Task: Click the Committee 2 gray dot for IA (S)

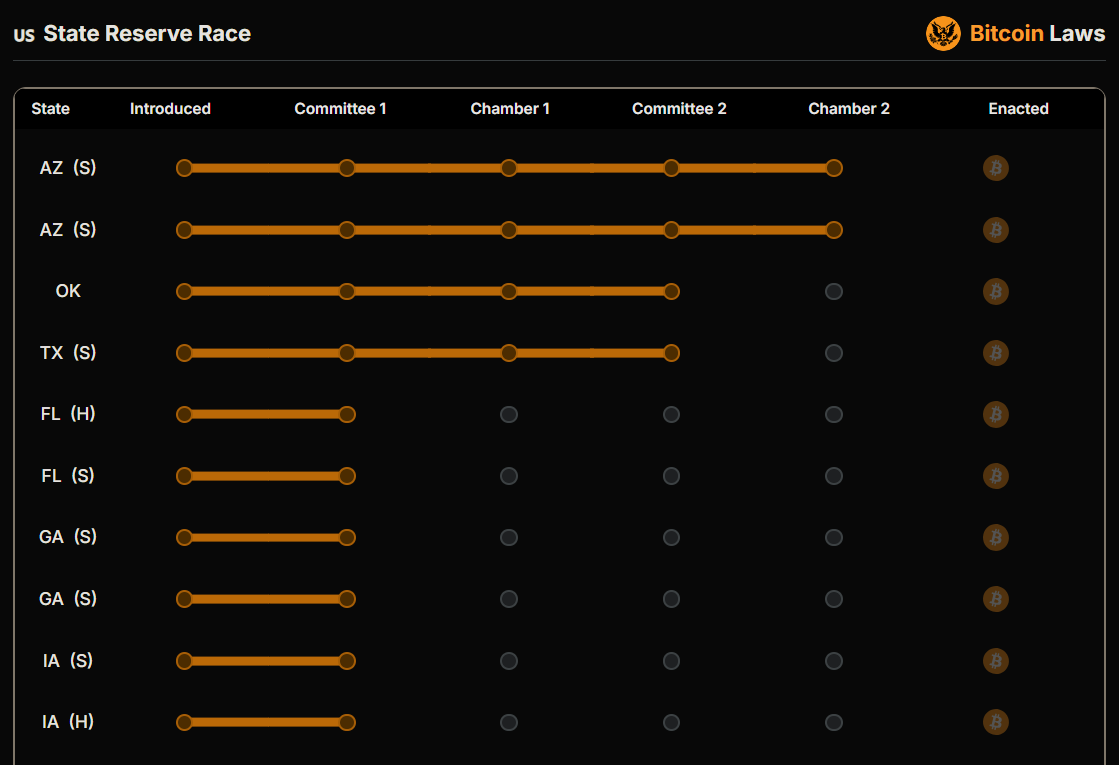Action: click(671, 661)
